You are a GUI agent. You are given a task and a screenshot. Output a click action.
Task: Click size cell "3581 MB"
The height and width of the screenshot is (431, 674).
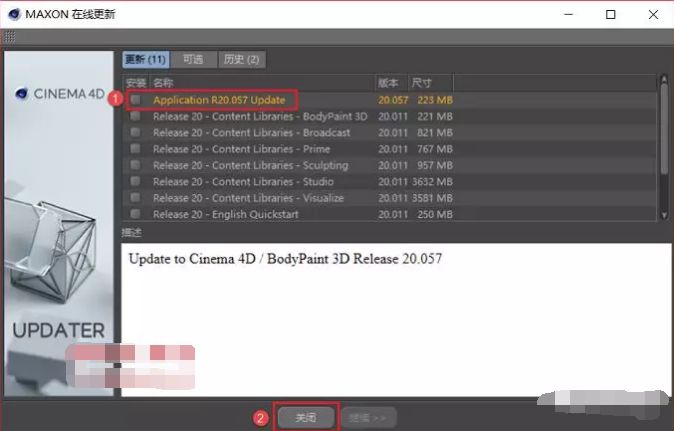coord(432,198)
